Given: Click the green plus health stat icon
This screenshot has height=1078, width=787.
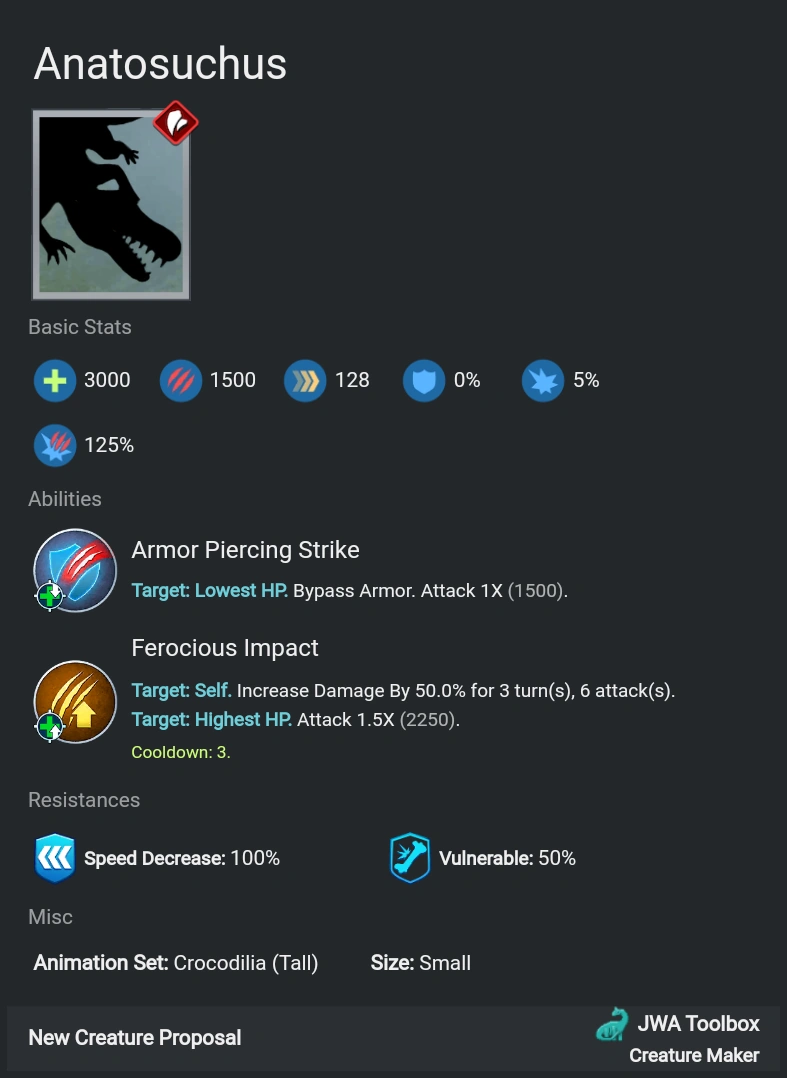Looking at the screenshot, I should coord(55,380).
